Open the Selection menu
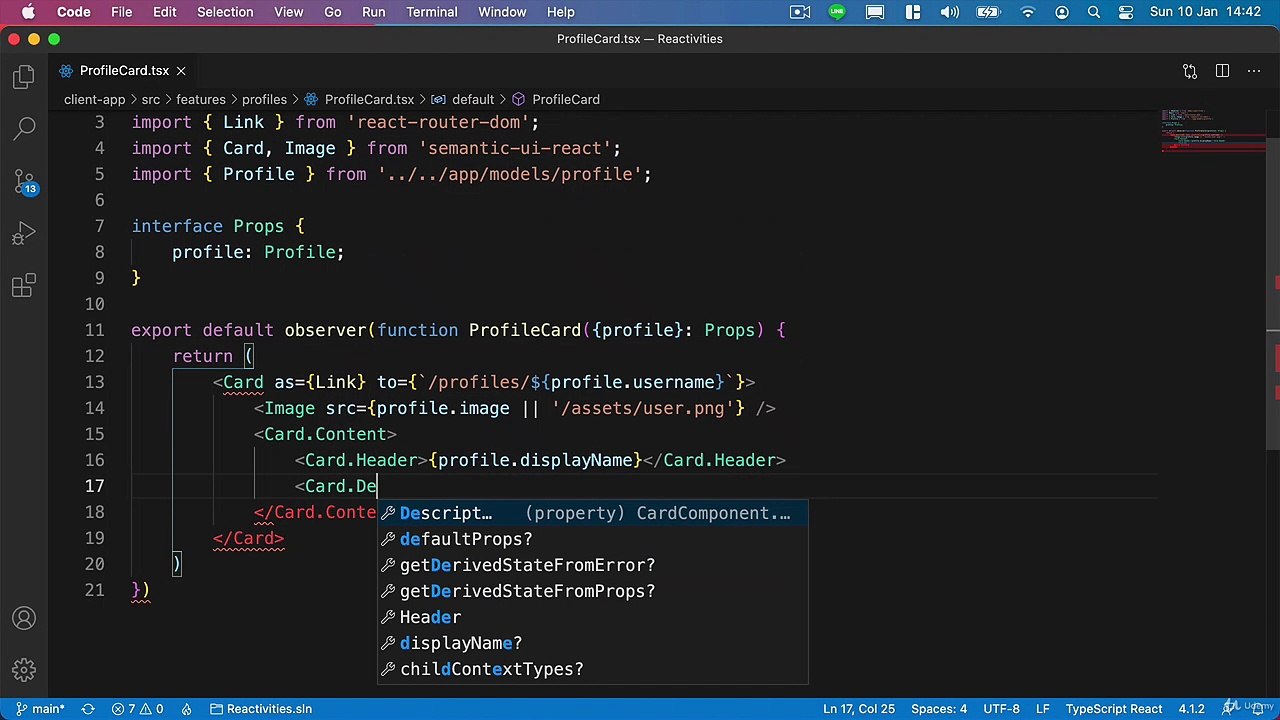1280x720 pixels. 225,12
